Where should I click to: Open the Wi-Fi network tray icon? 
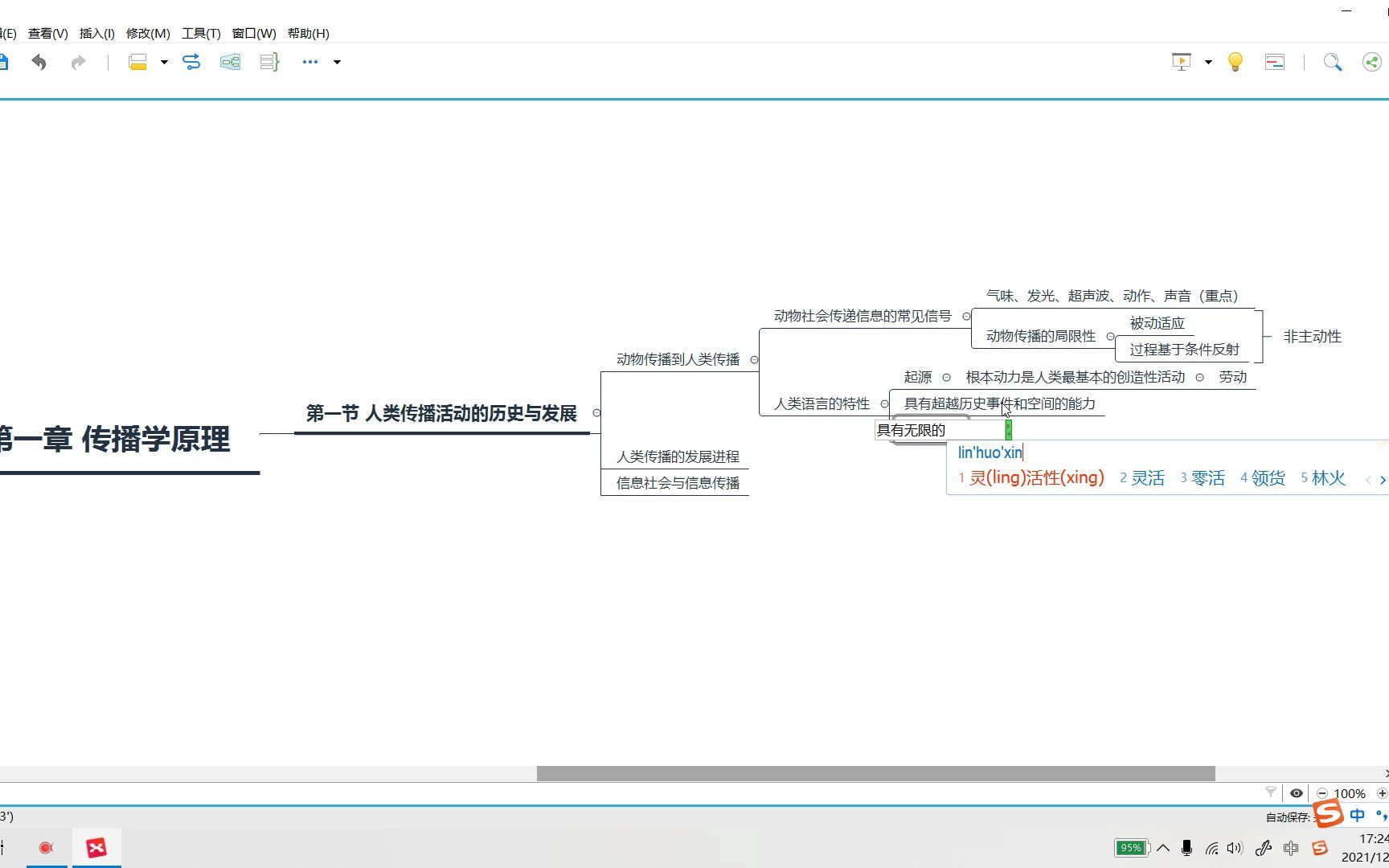[x=1212, y=848]
